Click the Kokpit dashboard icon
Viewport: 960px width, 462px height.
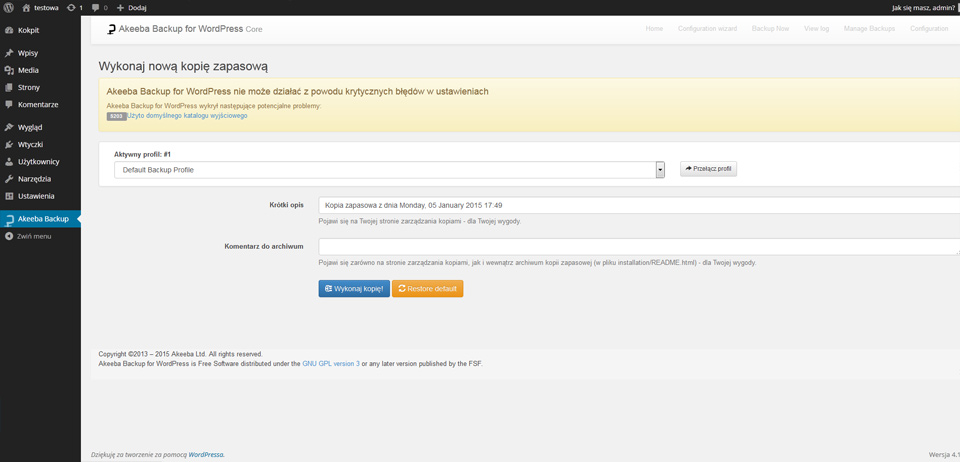click(9, 30)
